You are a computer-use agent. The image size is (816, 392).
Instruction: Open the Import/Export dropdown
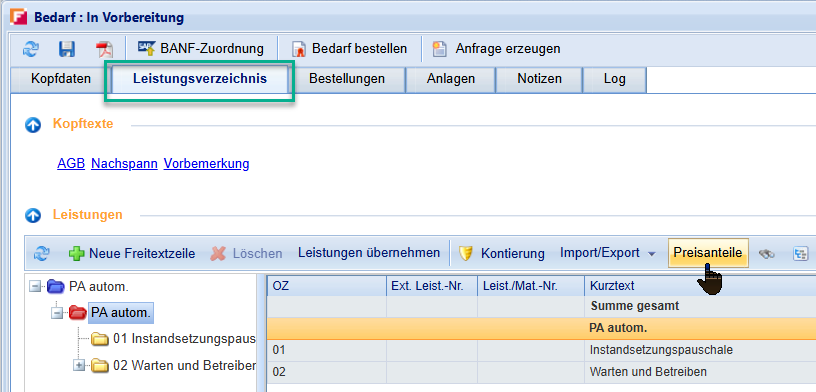[608, 254]
